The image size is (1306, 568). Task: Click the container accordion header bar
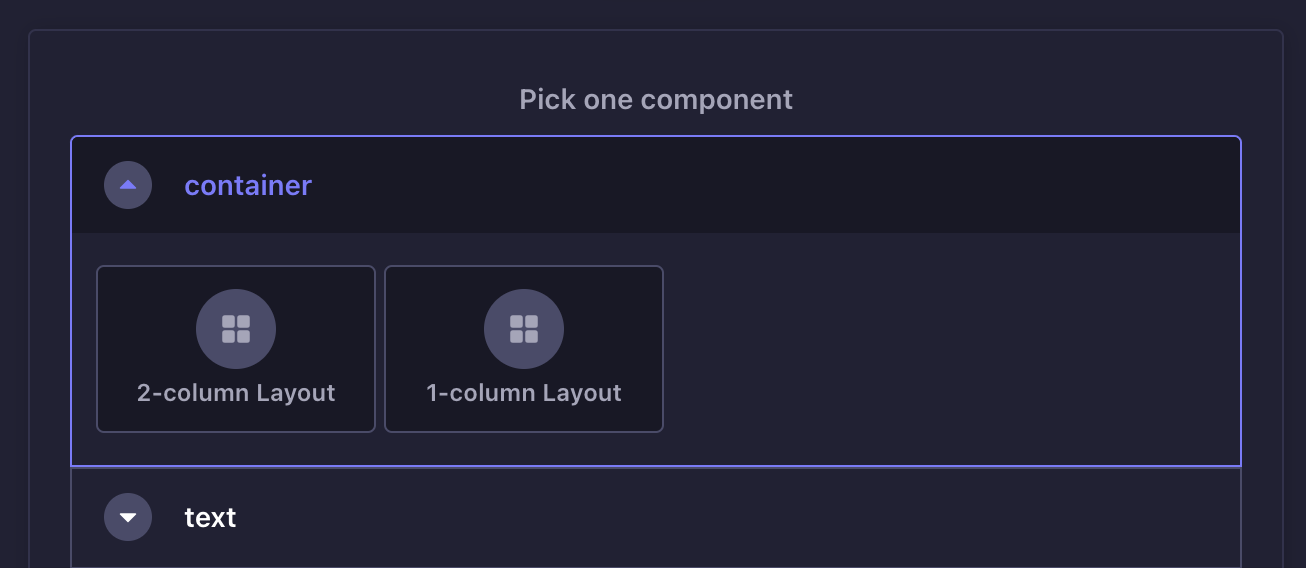pos(700,185)
